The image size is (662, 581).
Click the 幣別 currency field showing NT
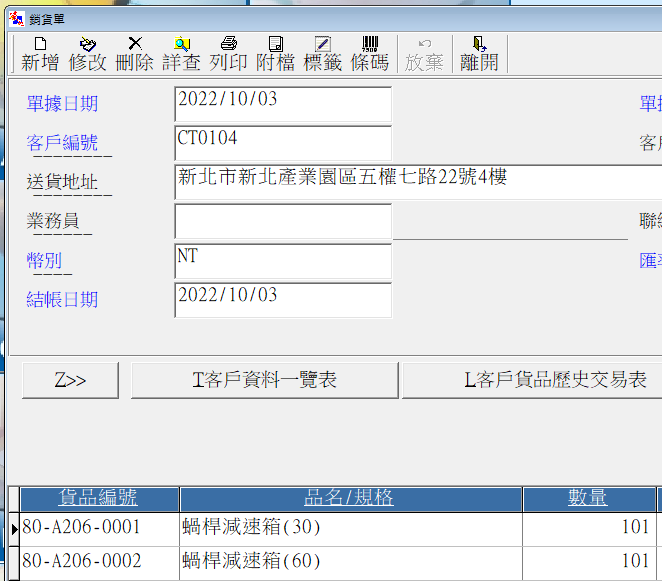click(282, 261)
